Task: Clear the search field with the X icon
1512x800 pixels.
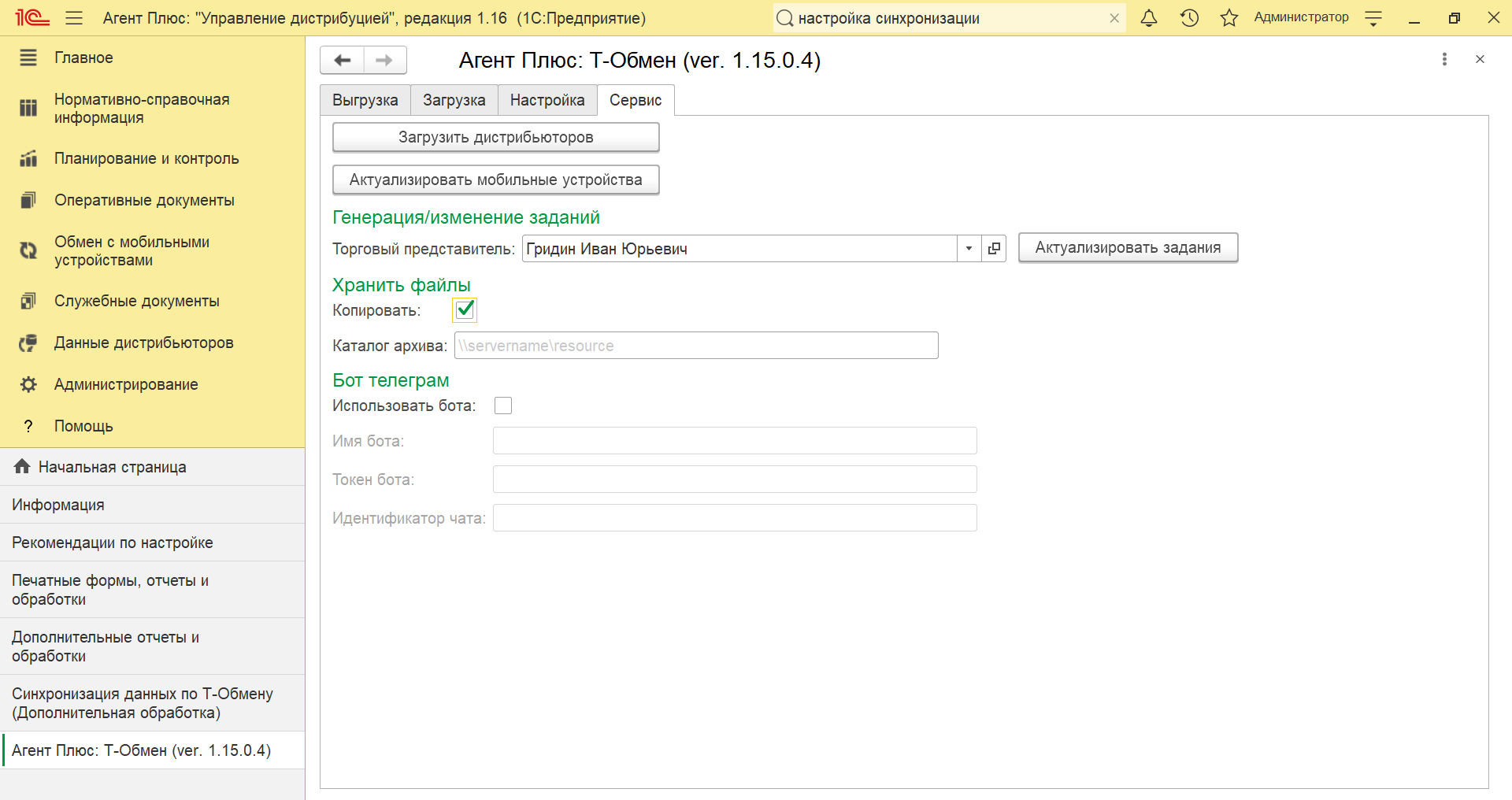Action: pyautogui.click(x=1114, y=18)
